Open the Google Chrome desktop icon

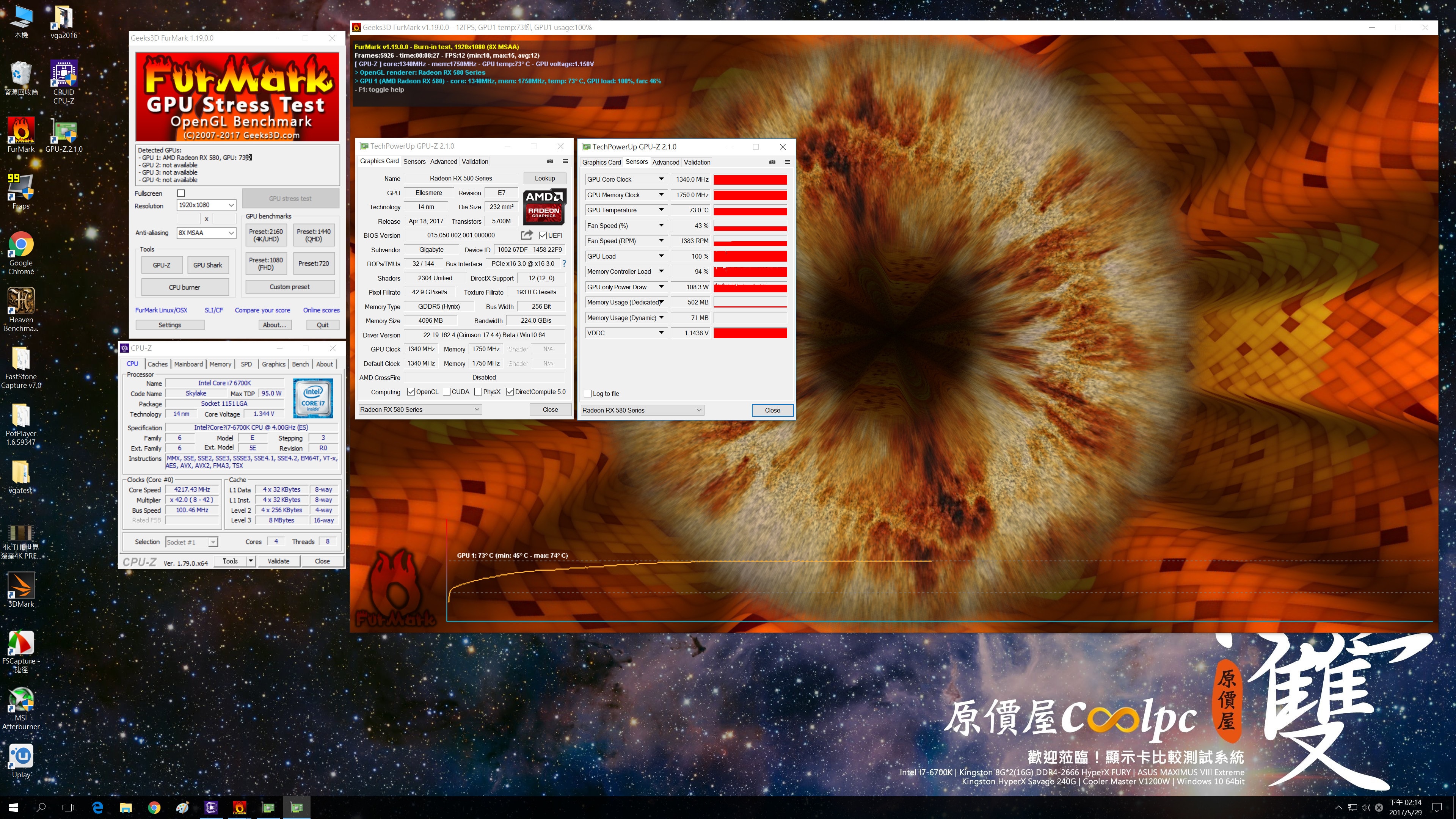click(x=21, y=253)
